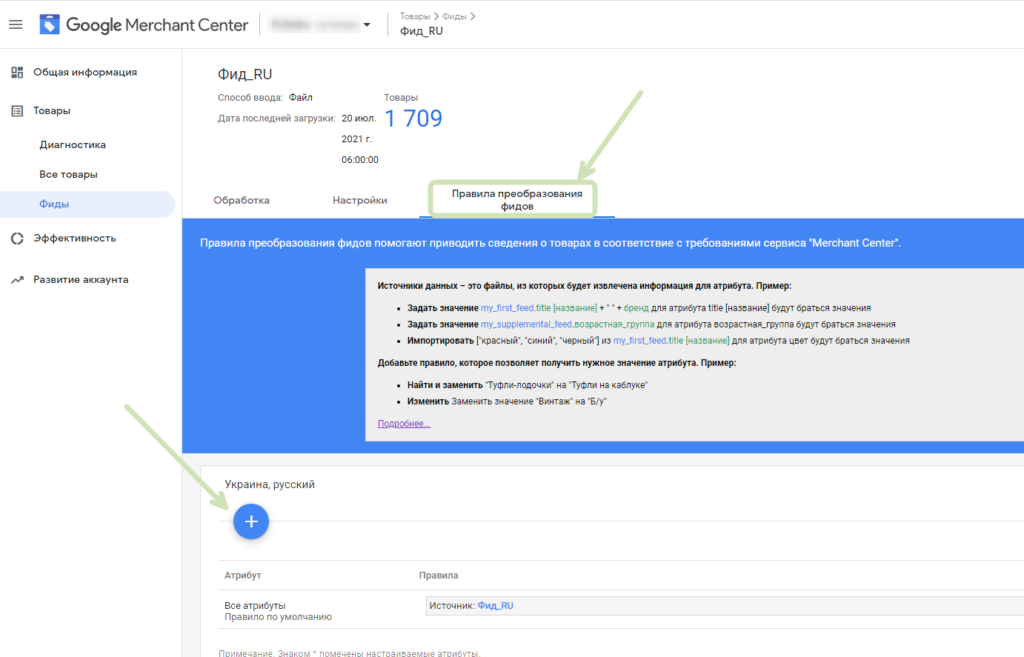Switch to the Обработка tab
1024x657 pixels.
pyautogui.click(x=241, y=200)
